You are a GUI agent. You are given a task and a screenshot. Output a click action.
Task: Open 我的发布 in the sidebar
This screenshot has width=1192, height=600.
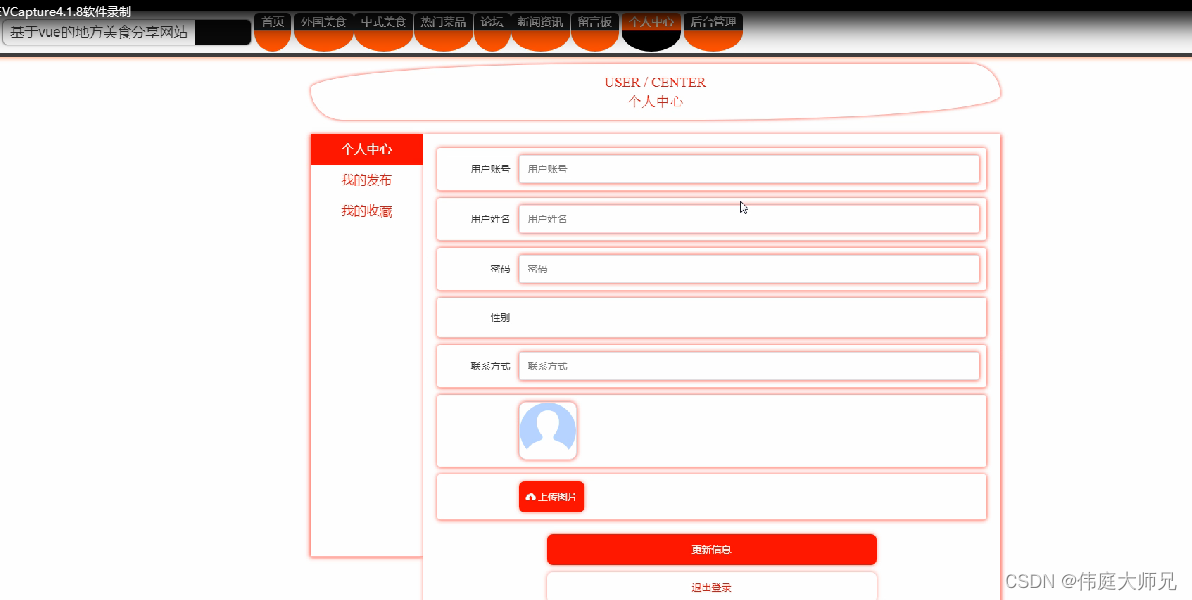(366, 180)
